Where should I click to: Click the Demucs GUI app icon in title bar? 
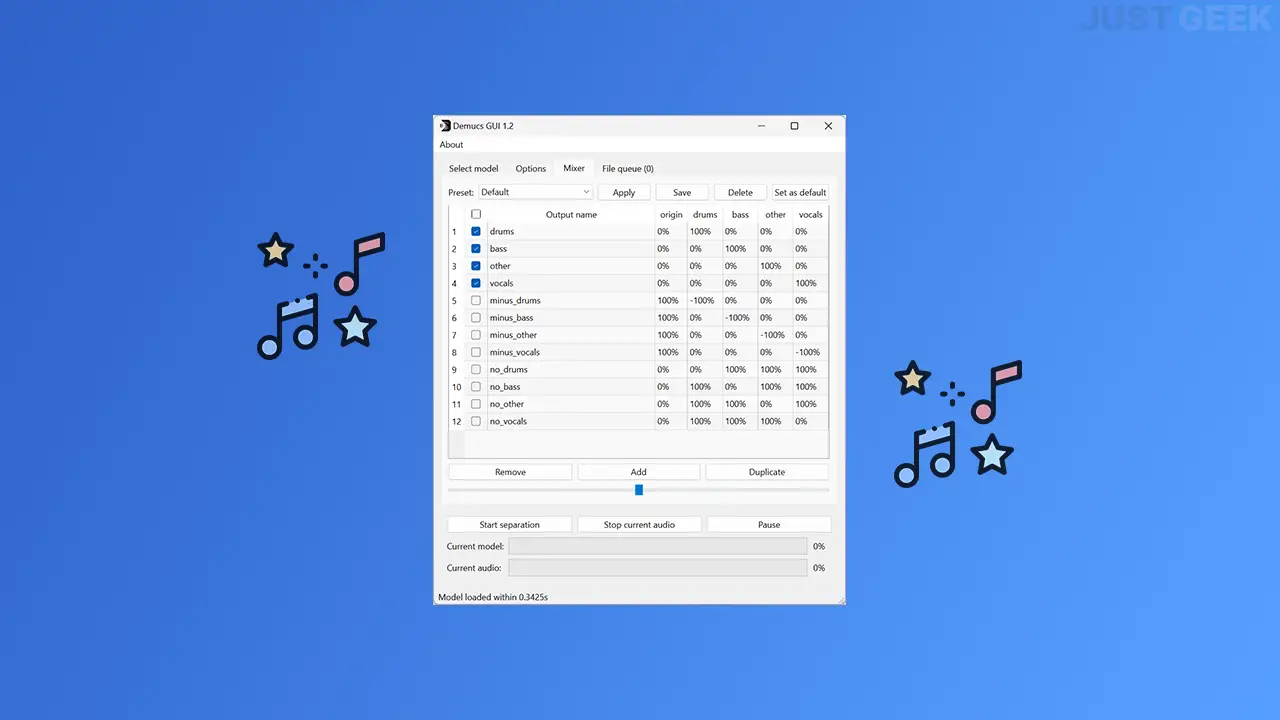click(445, 126)
